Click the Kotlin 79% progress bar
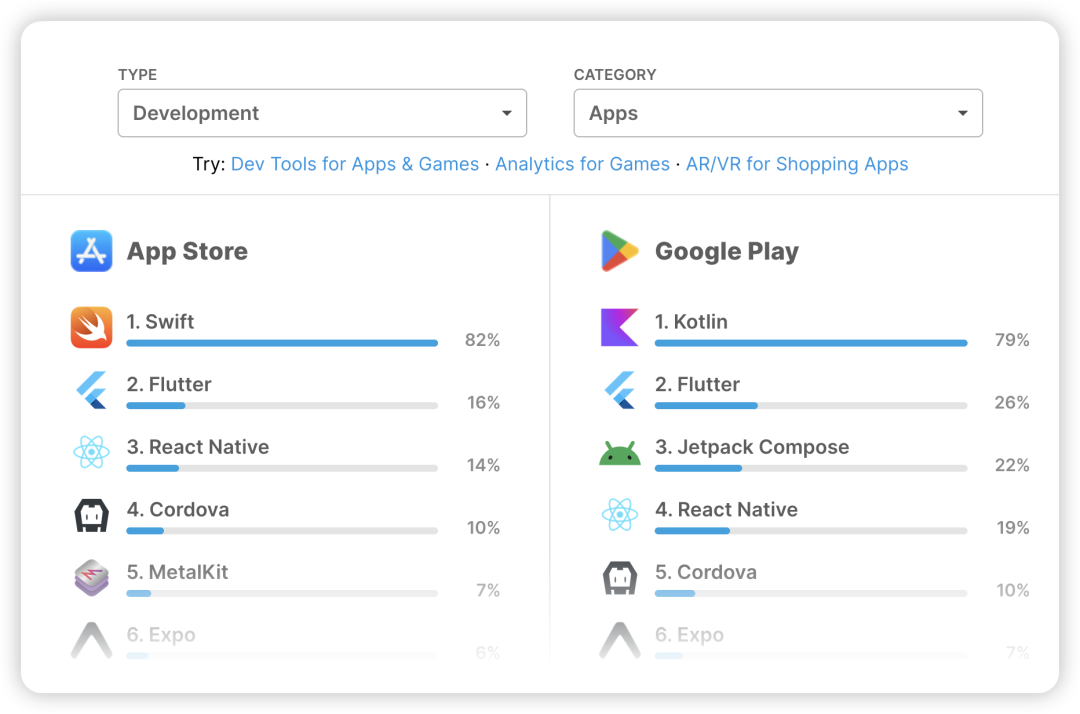Screen dimensions: 1080x714 tap(810, 343)
